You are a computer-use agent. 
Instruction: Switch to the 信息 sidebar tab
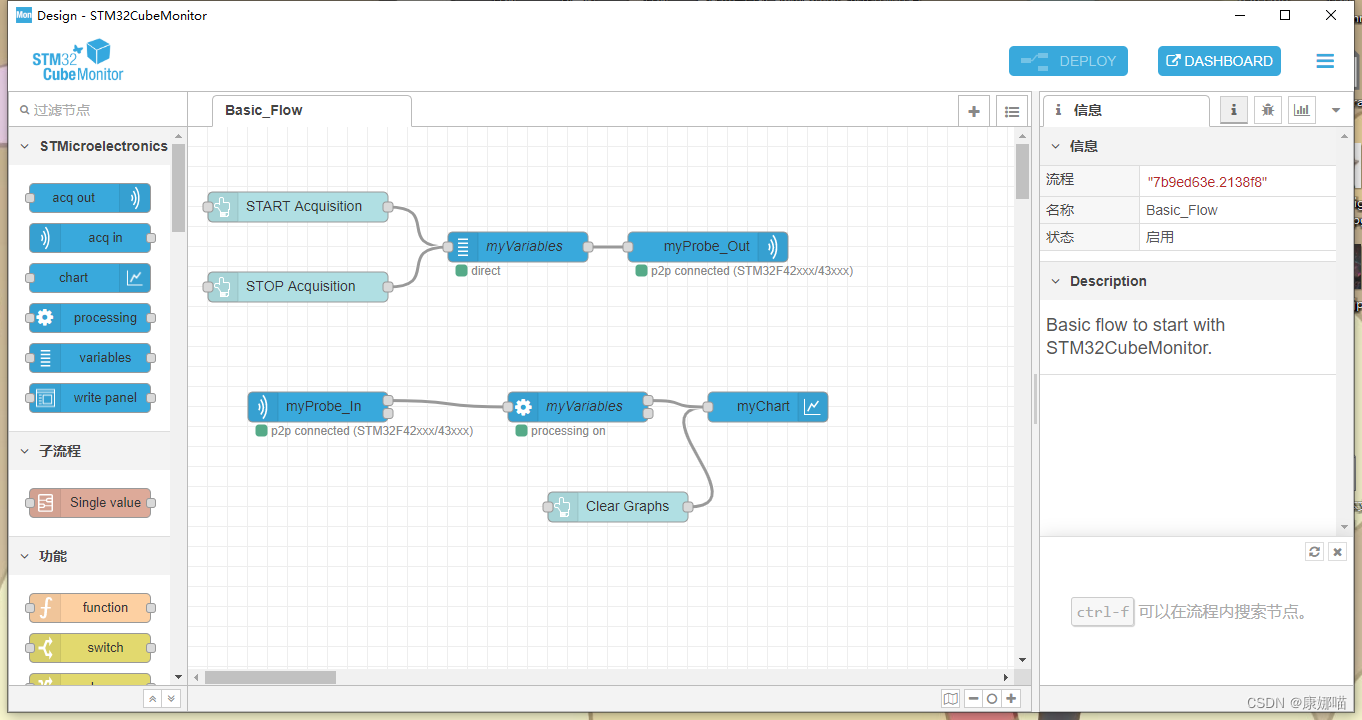point(1125,111)
